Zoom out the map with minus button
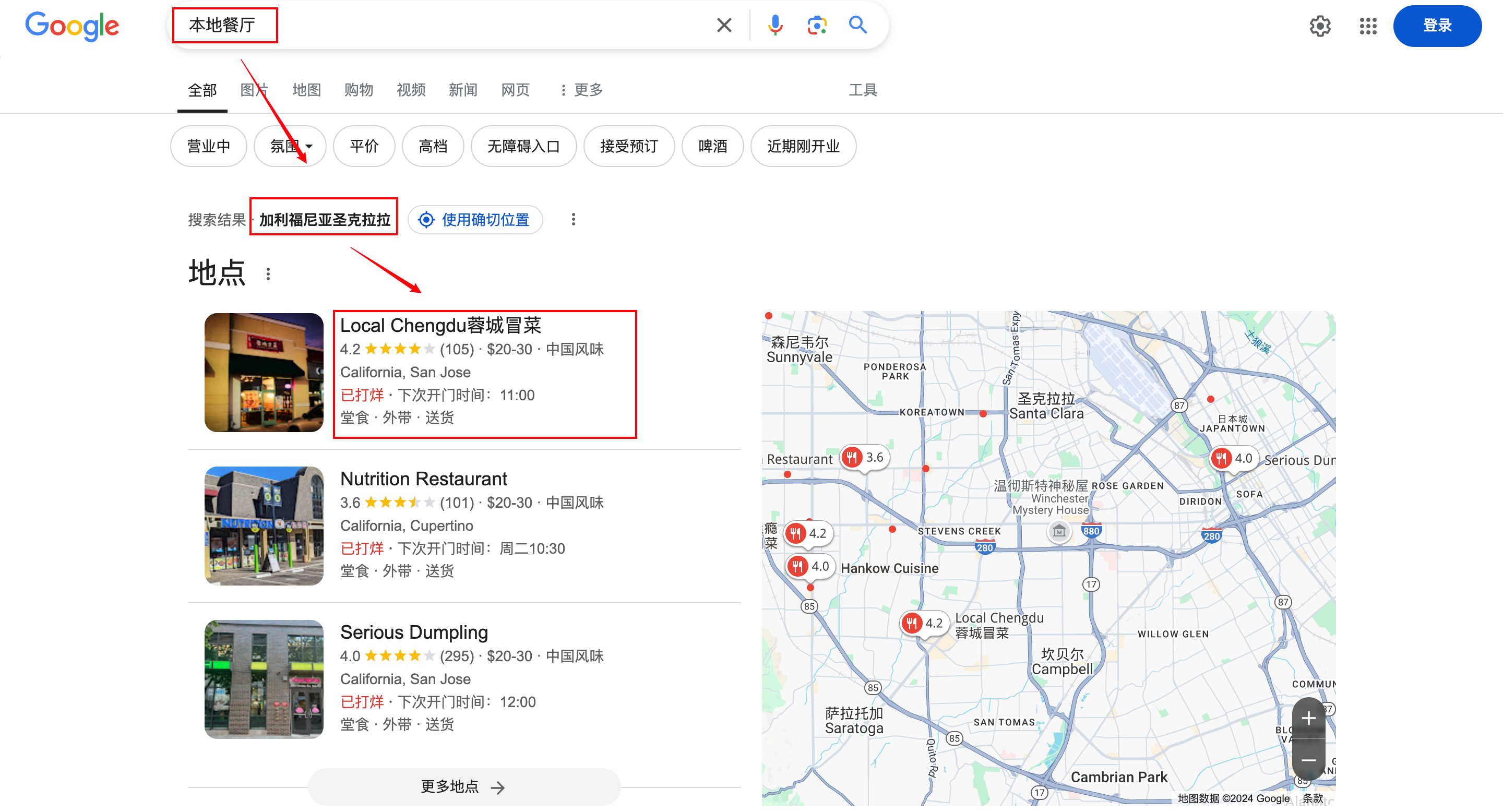Screen dimensions: 1503x812 point(1308,760)
